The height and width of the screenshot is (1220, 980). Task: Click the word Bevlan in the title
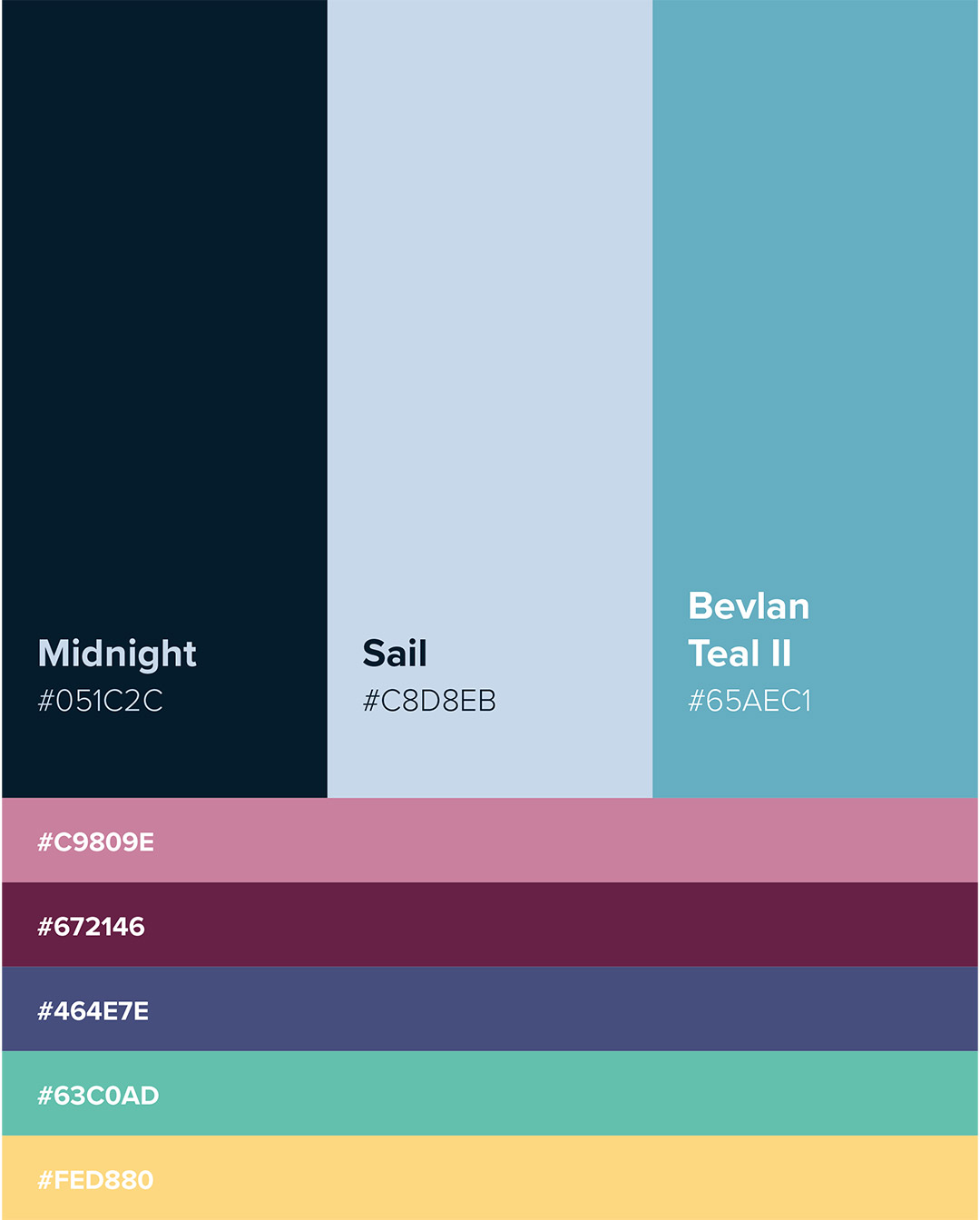click(749, 606)
